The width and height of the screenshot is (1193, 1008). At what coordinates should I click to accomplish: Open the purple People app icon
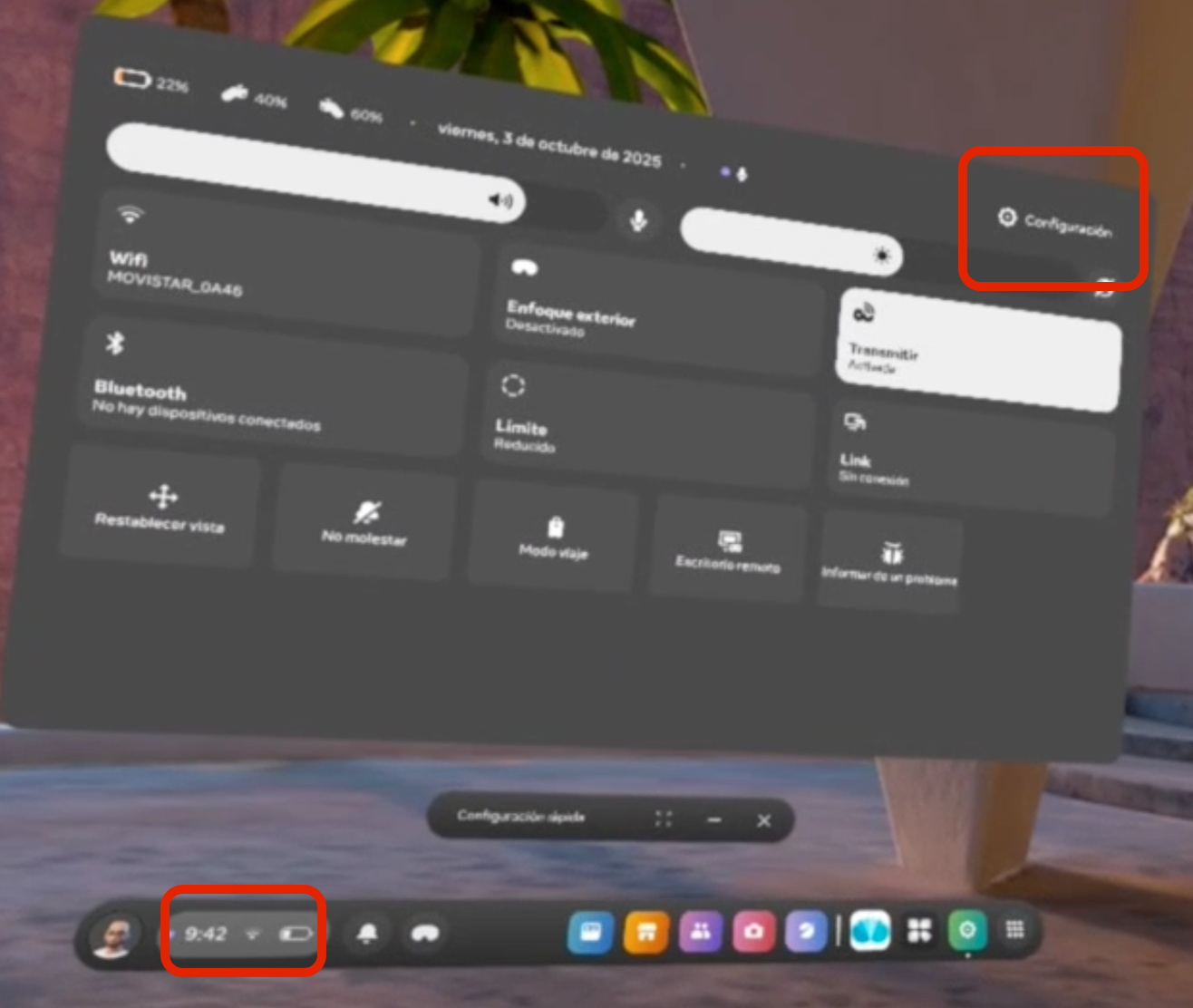pyautogui.click(x=700, y=932)
